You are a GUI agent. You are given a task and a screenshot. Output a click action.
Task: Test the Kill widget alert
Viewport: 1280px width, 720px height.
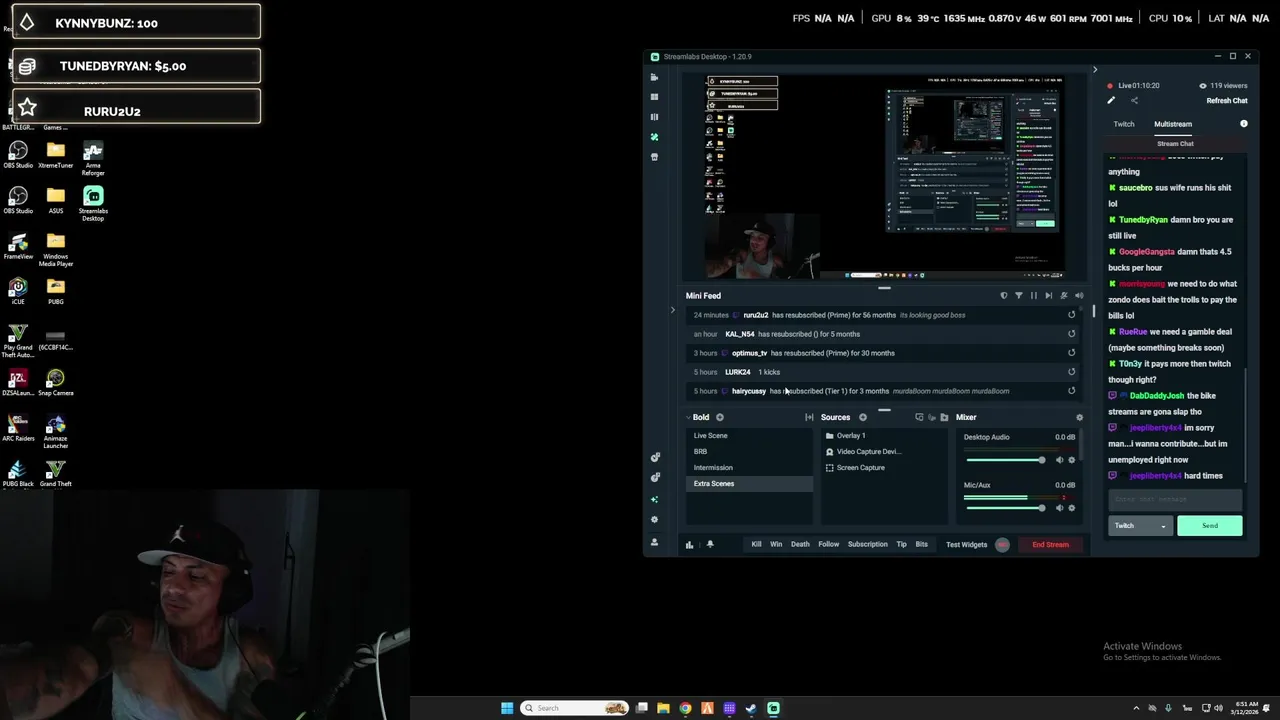tap(756, 545)
